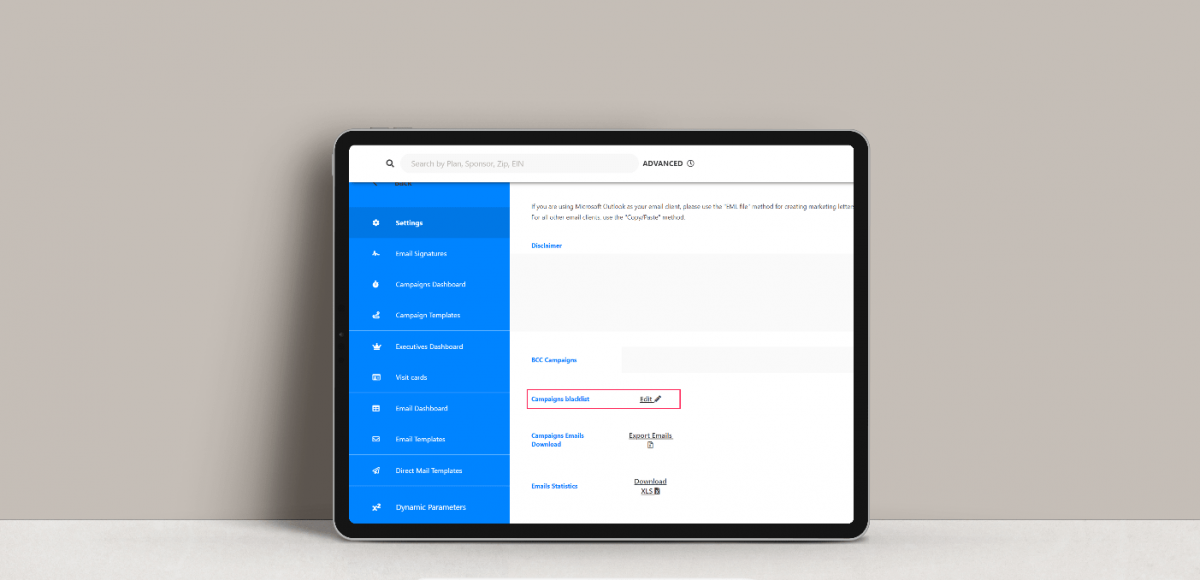Focus the Search by Plan, Sponsor field

518,163
